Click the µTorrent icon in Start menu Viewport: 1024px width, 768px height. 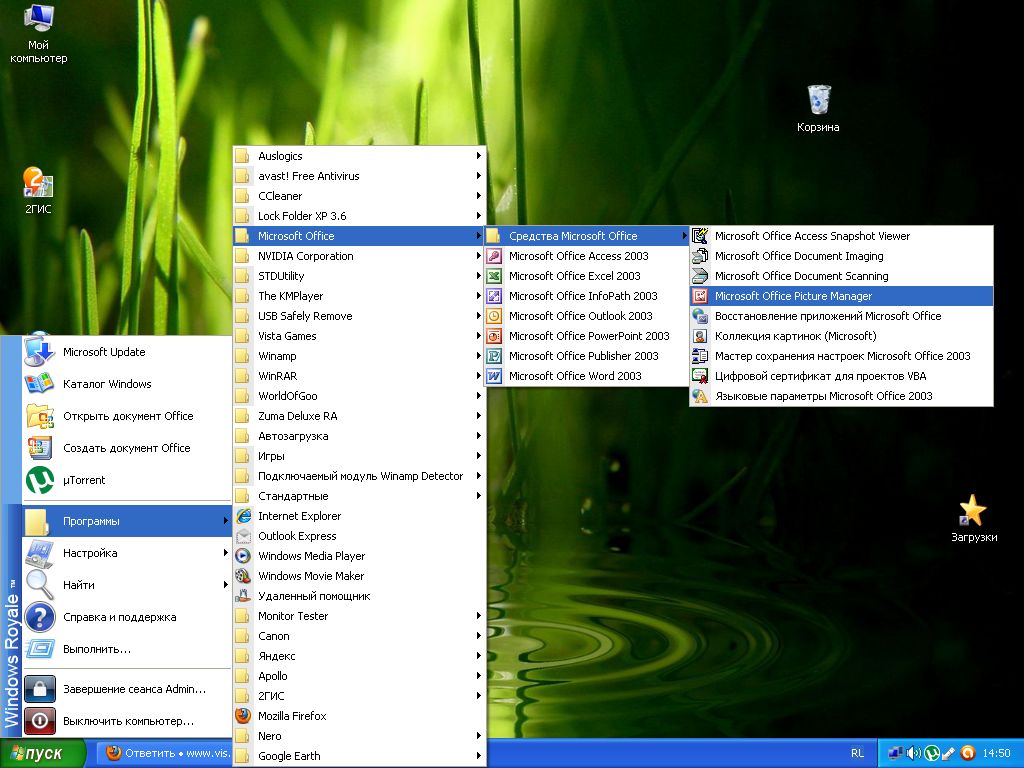[39, 480]
